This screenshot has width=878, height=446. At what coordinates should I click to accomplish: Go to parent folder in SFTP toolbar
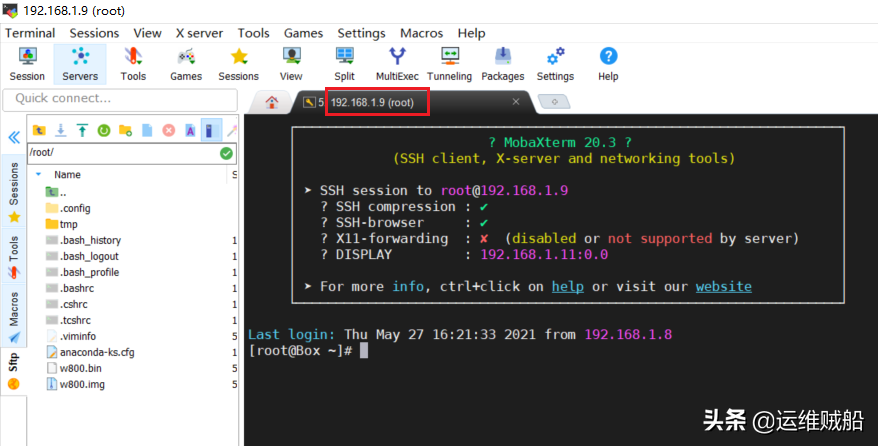pyautogui.click(x=39, y=130)
